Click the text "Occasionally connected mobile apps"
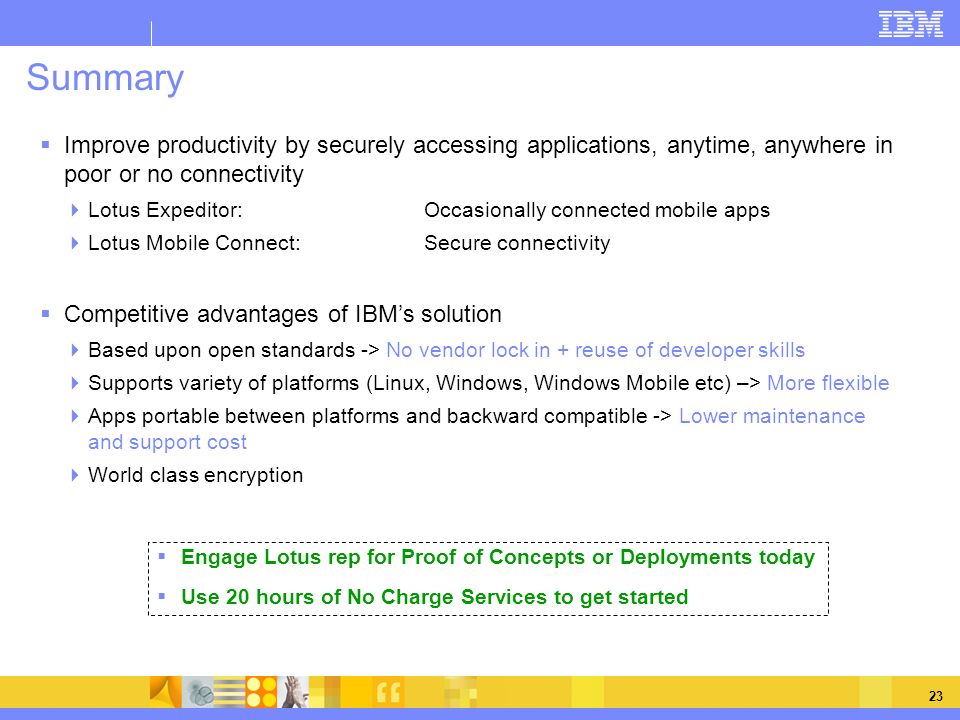Screen dimensions: 960x720 click(x=597, y=210)
